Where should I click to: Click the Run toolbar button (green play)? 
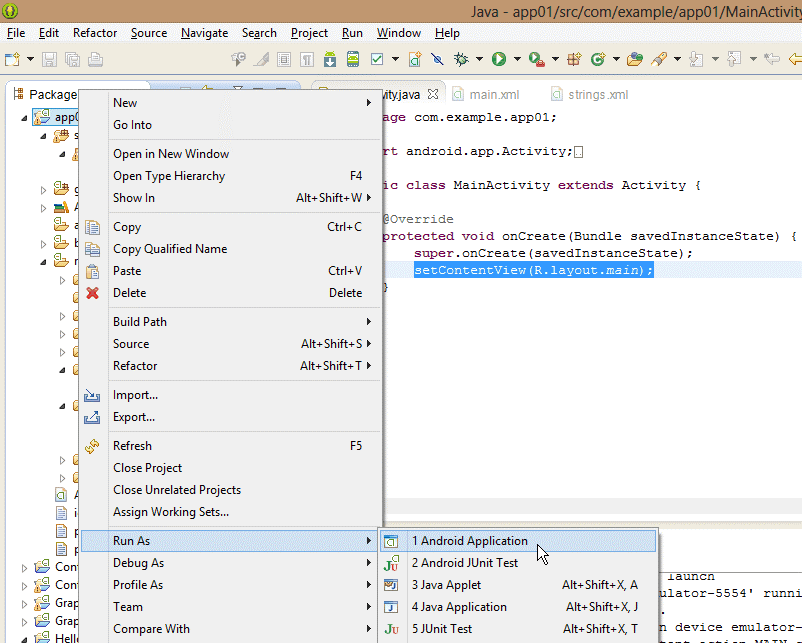[x=498, y=60]
